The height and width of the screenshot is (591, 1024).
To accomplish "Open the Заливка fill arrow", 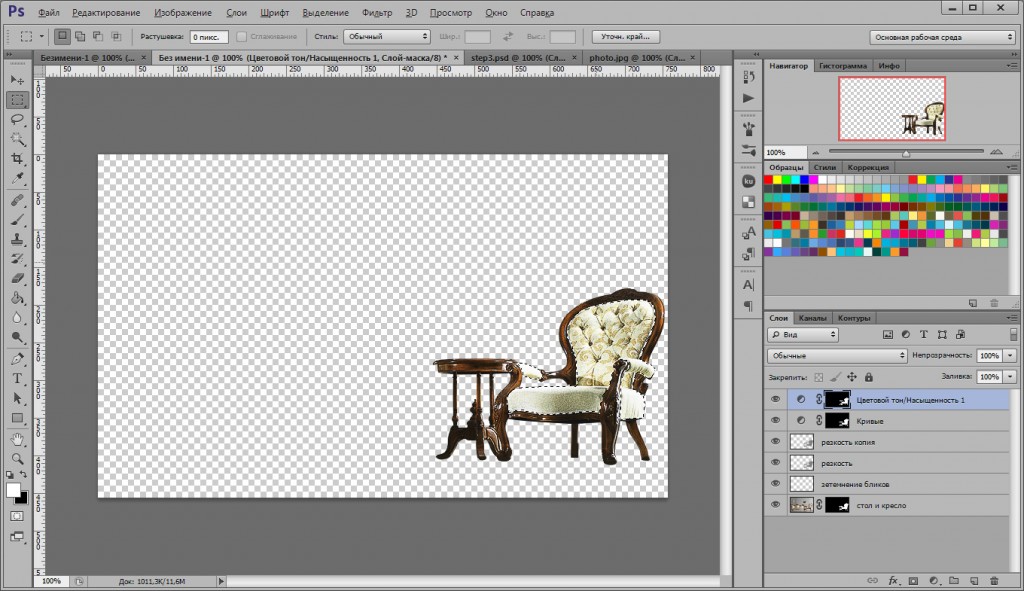I will [x=1010, y=377].
